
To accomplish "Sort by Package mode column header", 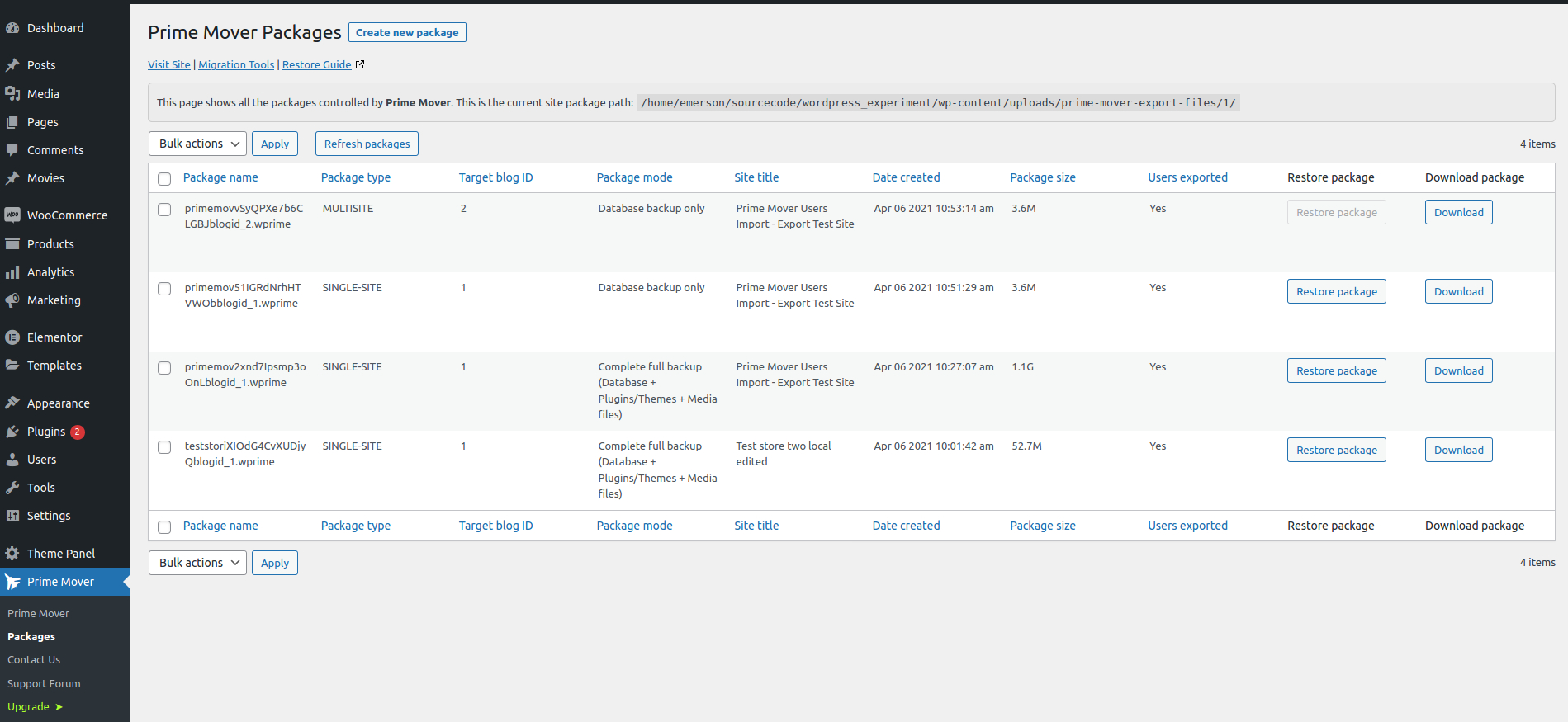I will (x=635, y=177).
